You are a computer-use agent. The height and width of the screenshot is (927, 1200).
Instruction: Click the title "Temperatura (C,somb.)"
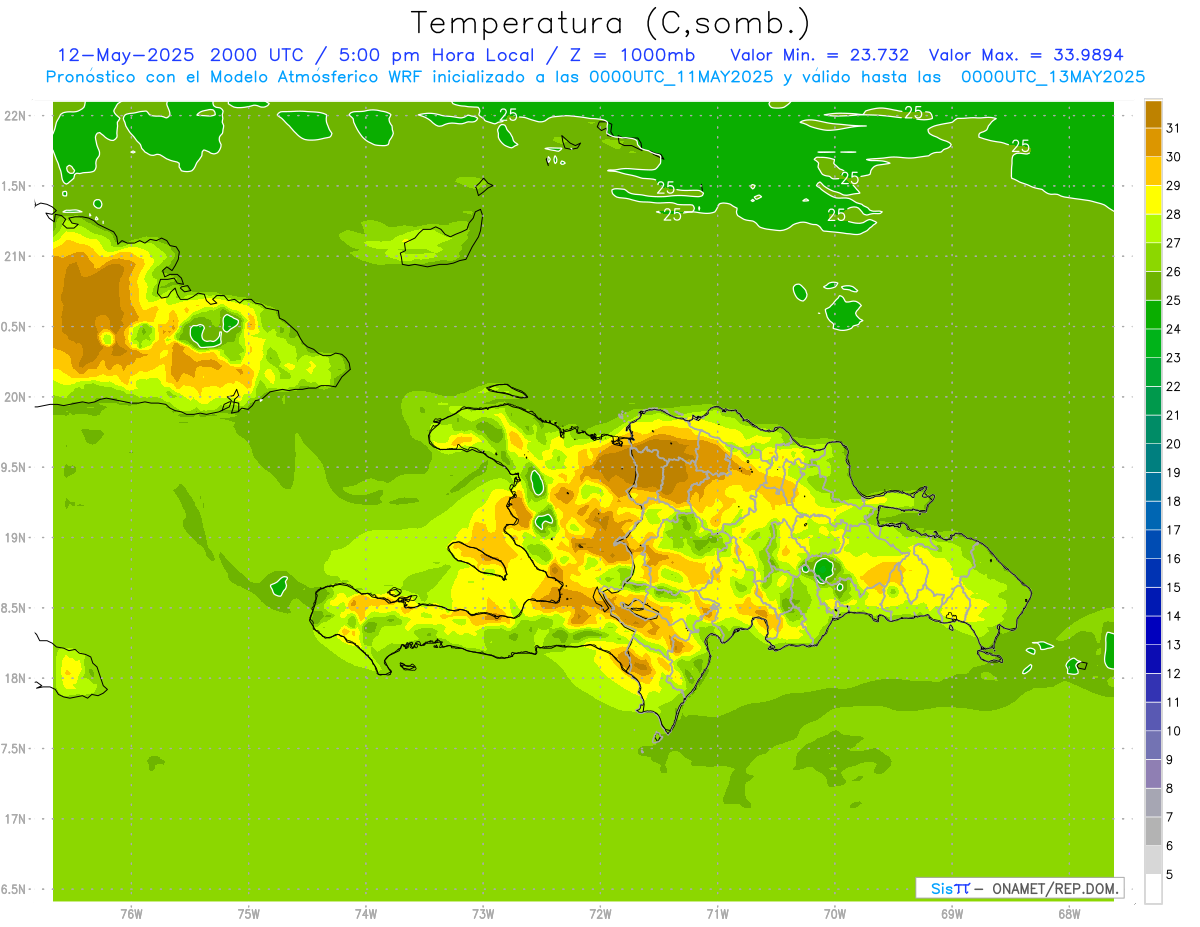point(611,23)
